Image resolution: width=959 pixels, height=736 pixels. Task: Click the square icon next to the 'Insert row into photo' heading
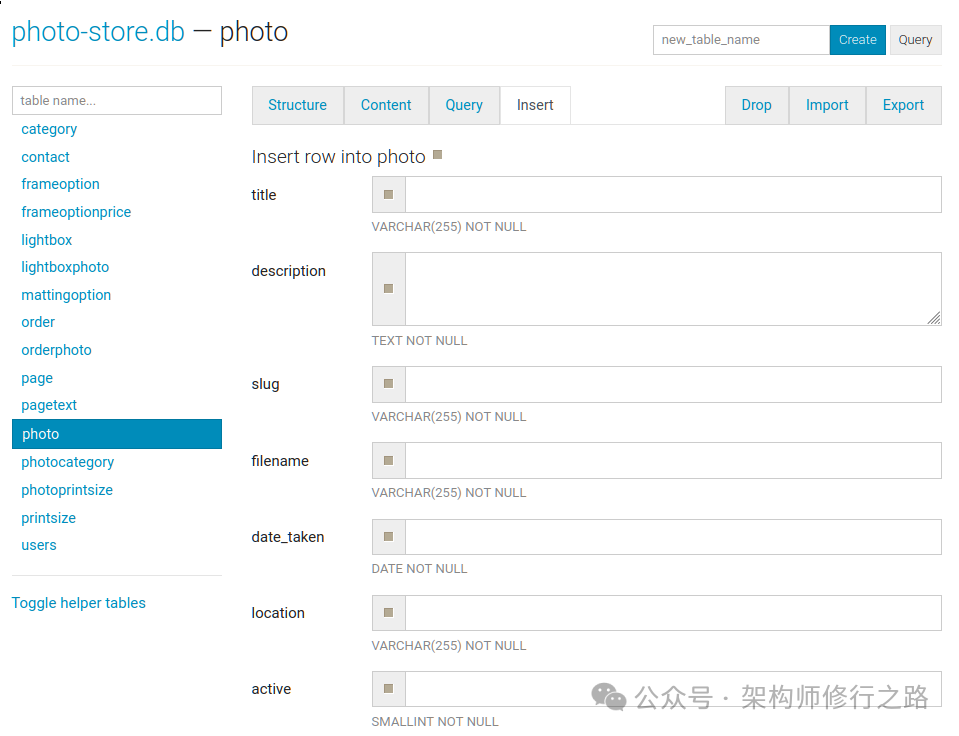[437, 156]
